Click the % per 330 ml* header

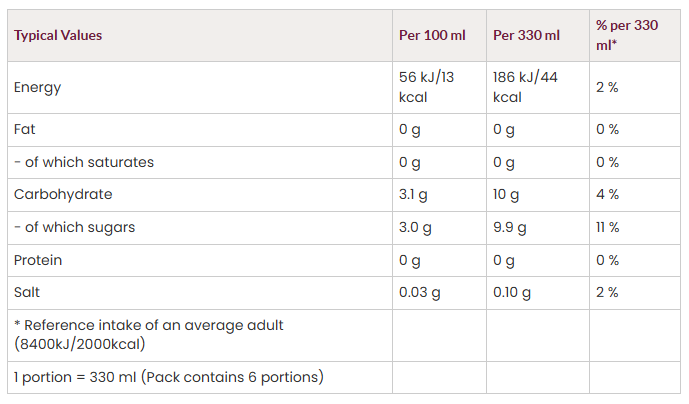click(626, 35)
